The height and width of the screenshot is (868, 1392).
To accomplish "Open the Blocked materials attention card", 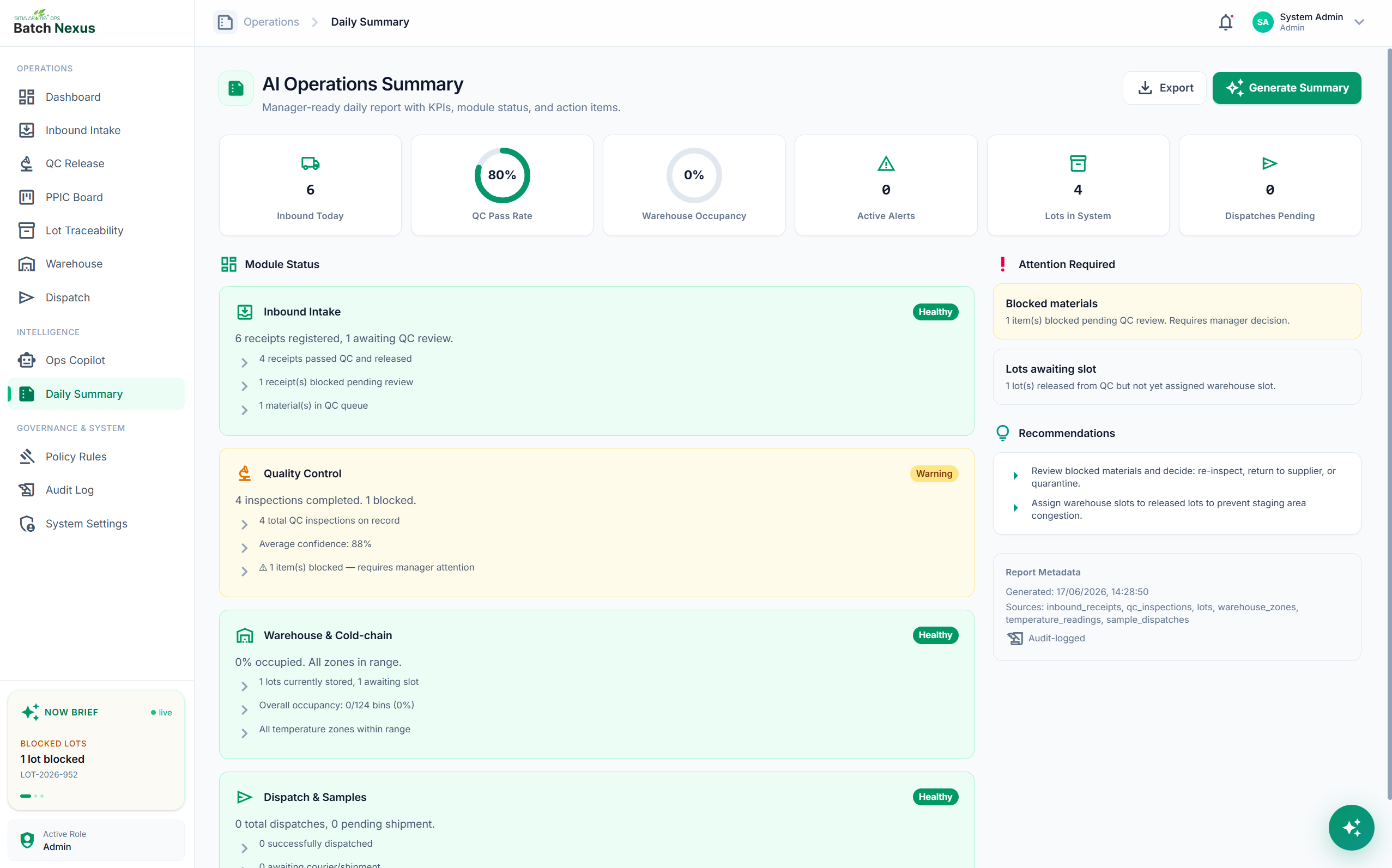I will click(x=1177, y=311).
